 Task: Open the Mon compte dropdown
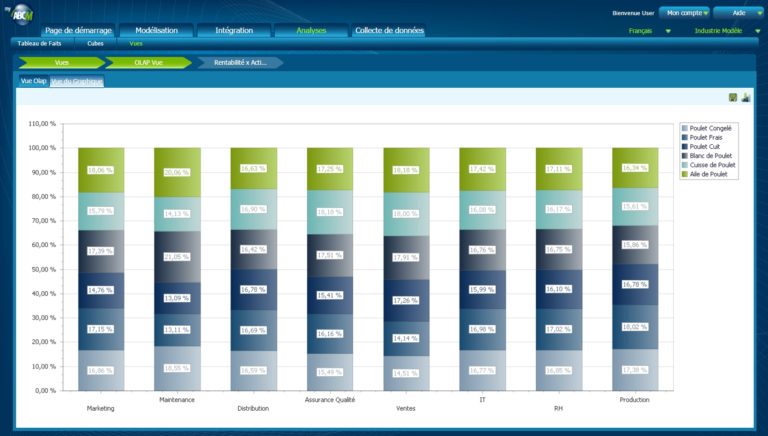(x=684, y=13)
